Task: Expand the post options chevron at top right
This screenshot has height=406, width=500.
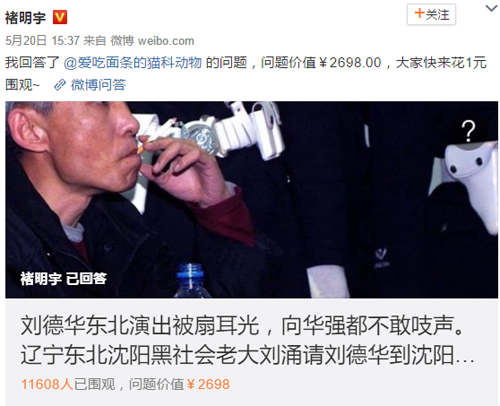Action: click(x=491, y=8)
